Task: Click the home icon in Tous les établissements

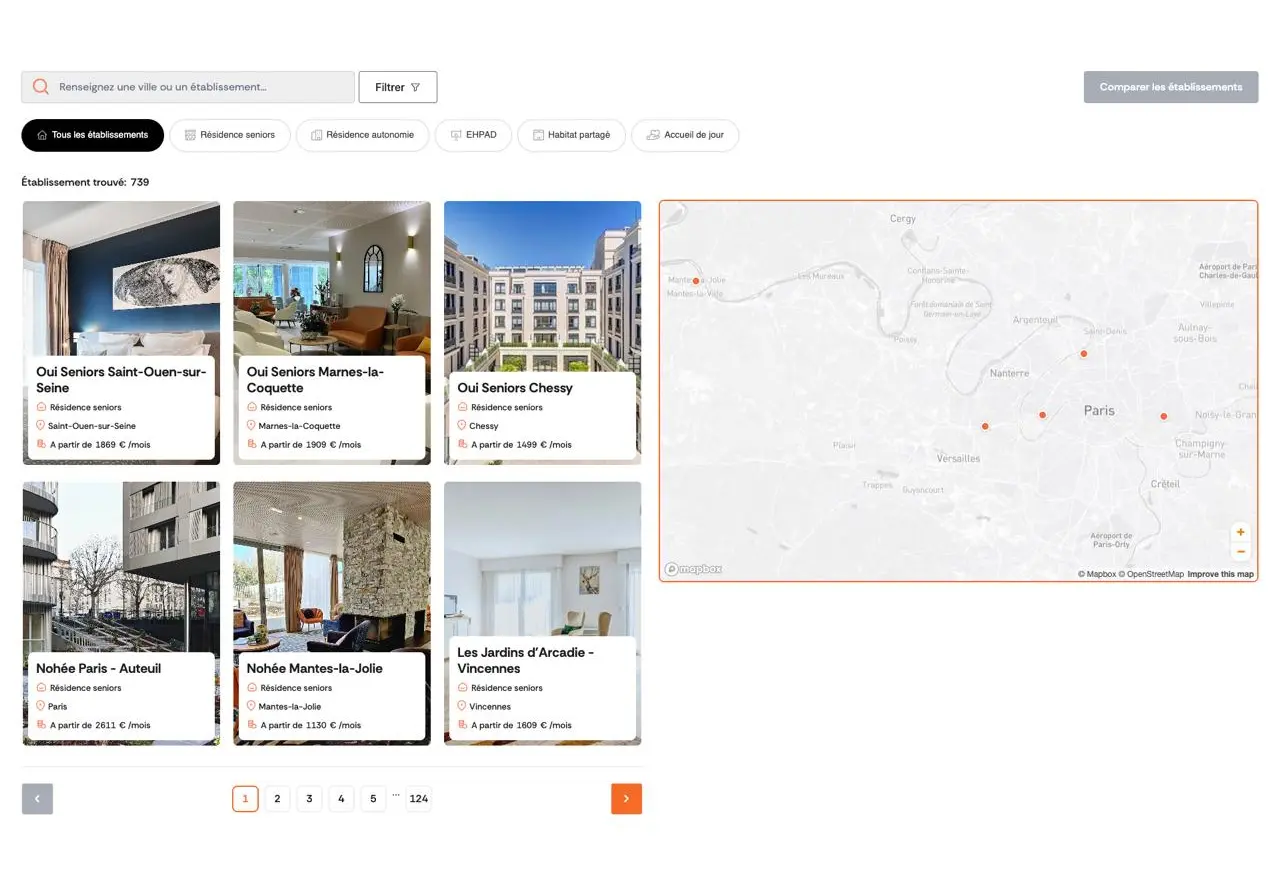Action: click(x=42, y=135)
